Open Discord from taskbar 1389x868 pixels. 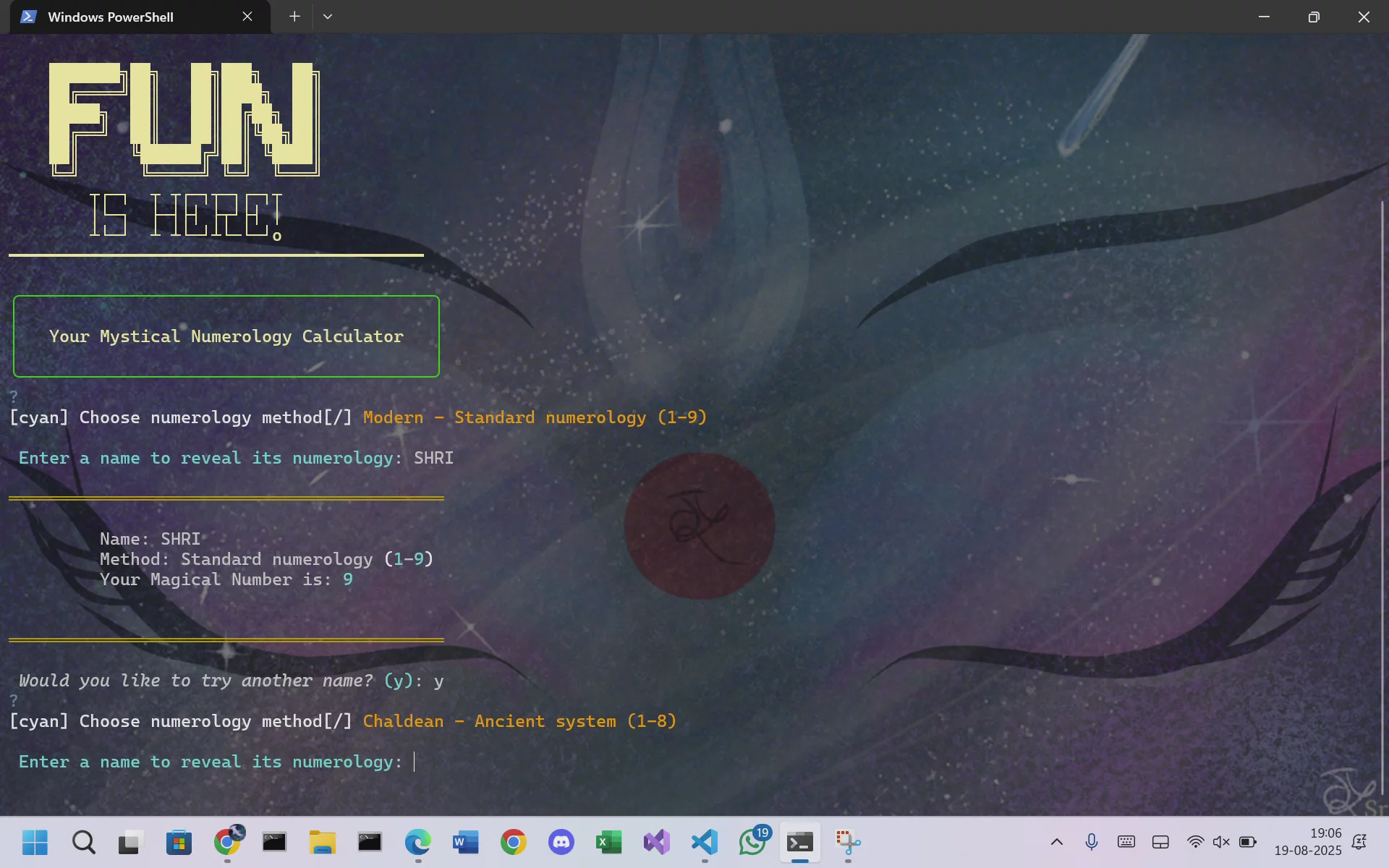tap(561, 842)
